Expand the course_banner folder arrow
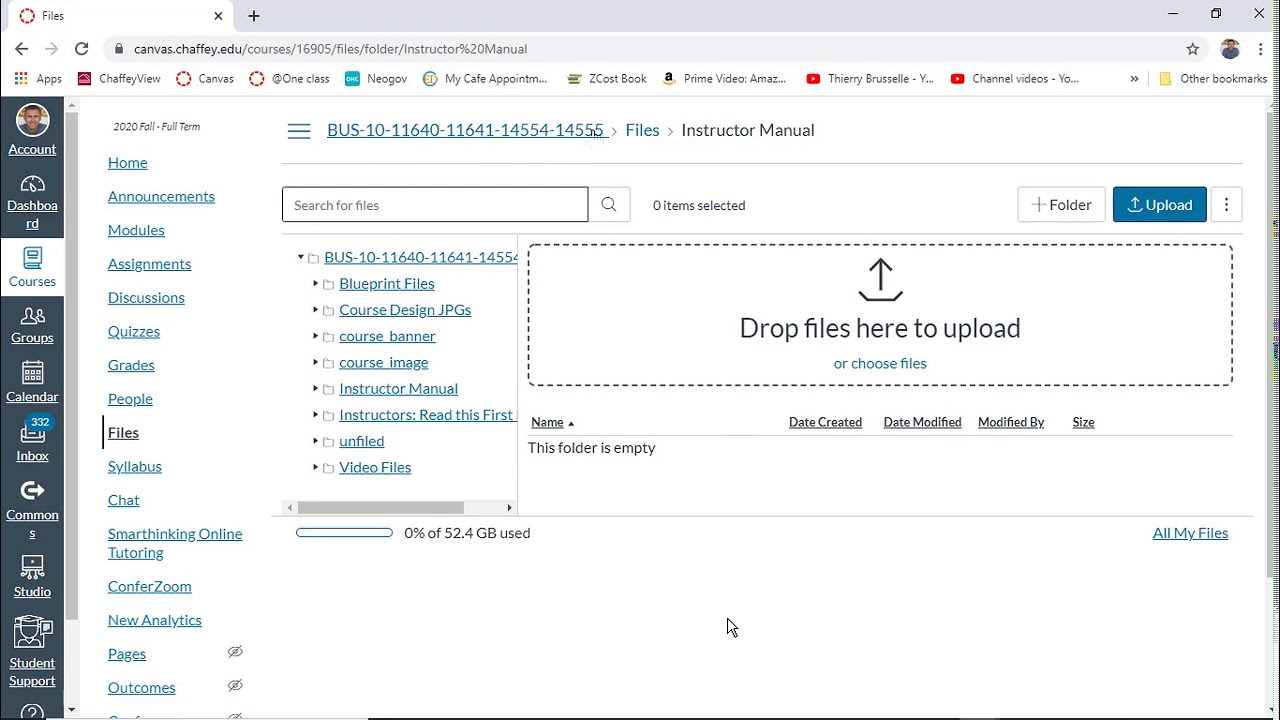Screen dimensions: 1280x720 point(315,336)
